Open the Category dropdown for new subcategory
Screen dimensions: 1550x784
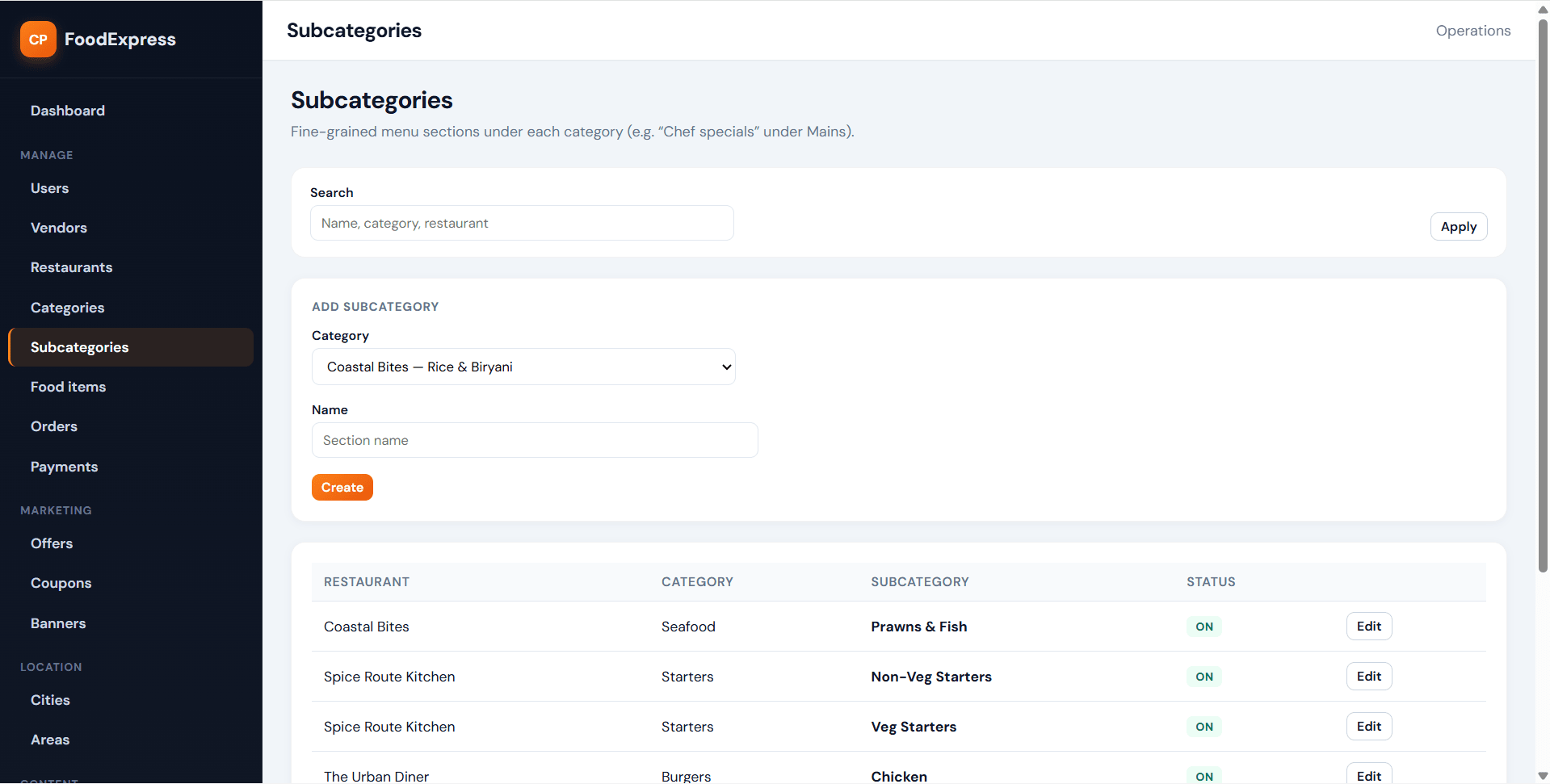pos(523,367)
